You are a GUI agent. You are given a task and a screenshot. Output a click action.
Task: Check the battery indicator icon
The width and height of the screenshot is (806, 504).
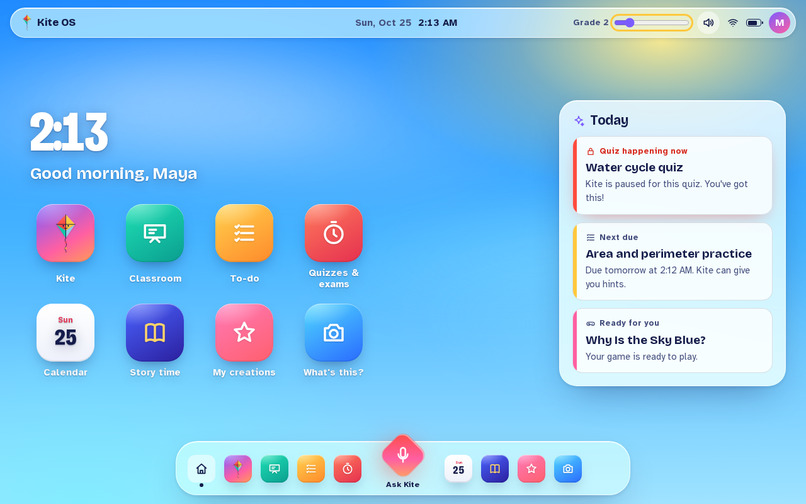[754, 23]
